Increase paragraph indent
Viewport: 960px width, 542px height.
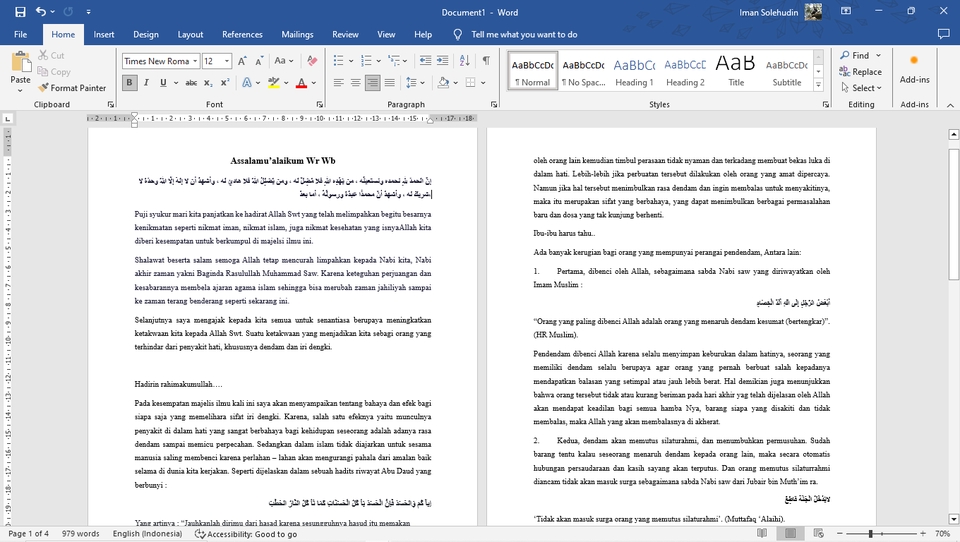click(x=442, y=61)
